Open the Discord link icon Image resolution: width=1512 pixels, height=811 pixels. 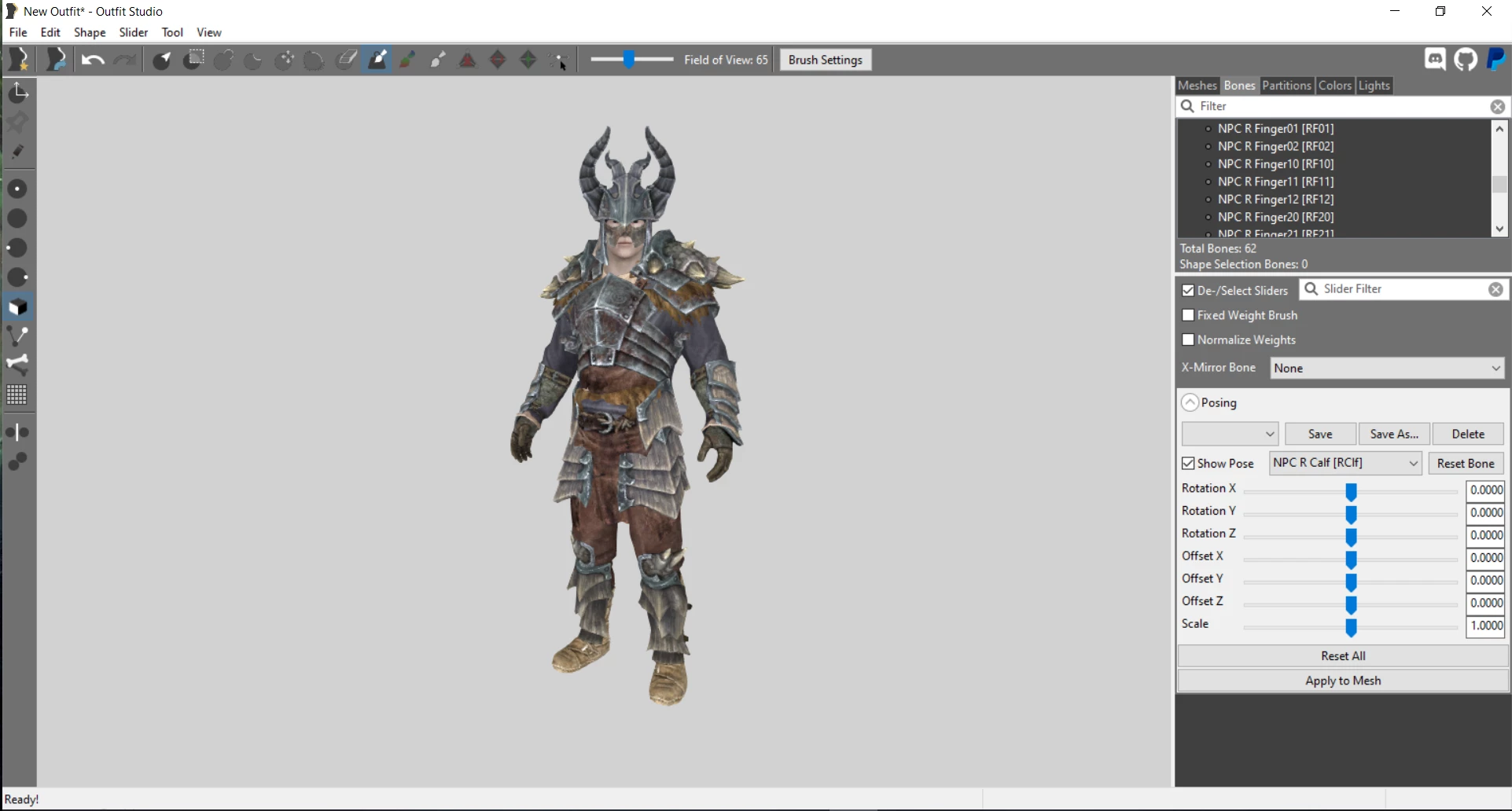click(x=1436, y=60)
